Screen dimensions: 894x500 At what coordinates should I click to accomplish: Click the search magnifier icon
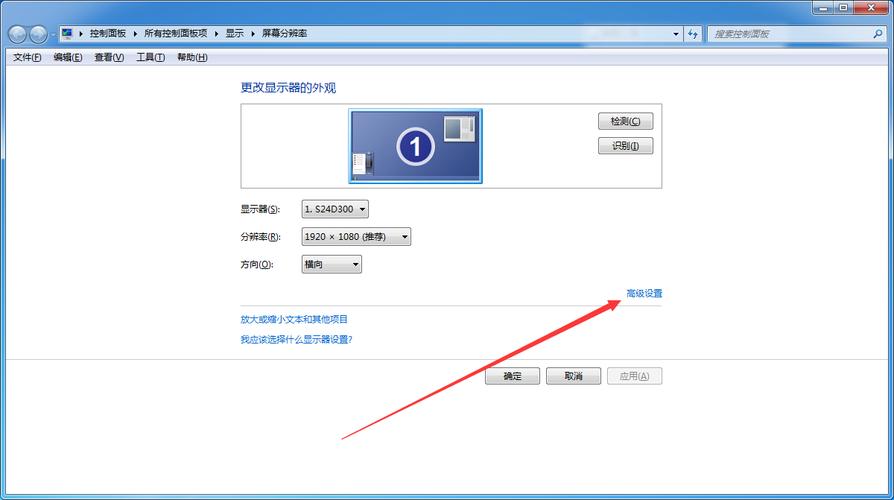(x=877, y=34)
